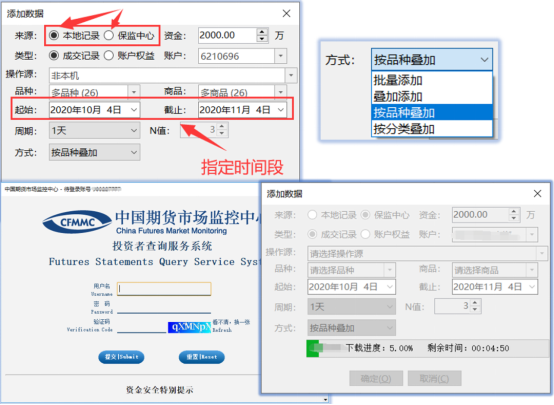This screenshot has width=554, height=405.
Task: Click the CFMMC logo emblem
Action: coord(77,222)
